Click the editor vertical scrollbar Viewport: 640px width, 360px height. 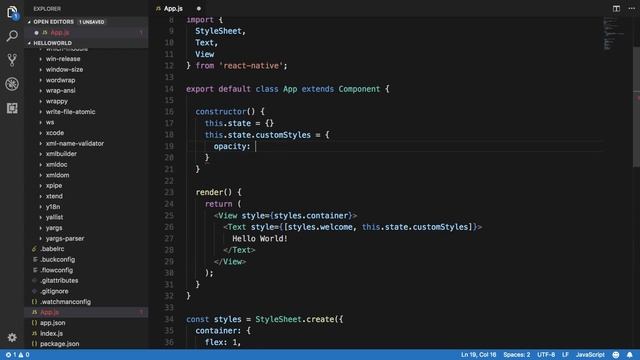[x=636, y=106]
